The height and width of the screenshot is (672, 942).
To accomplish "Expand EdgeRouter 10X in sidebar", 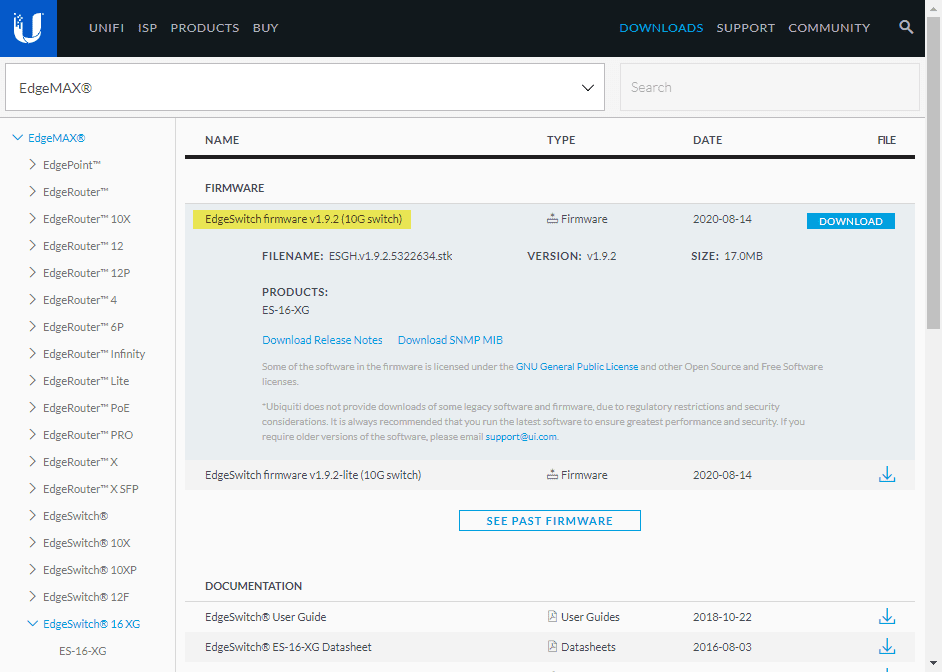I will click(x=32, y=218).
